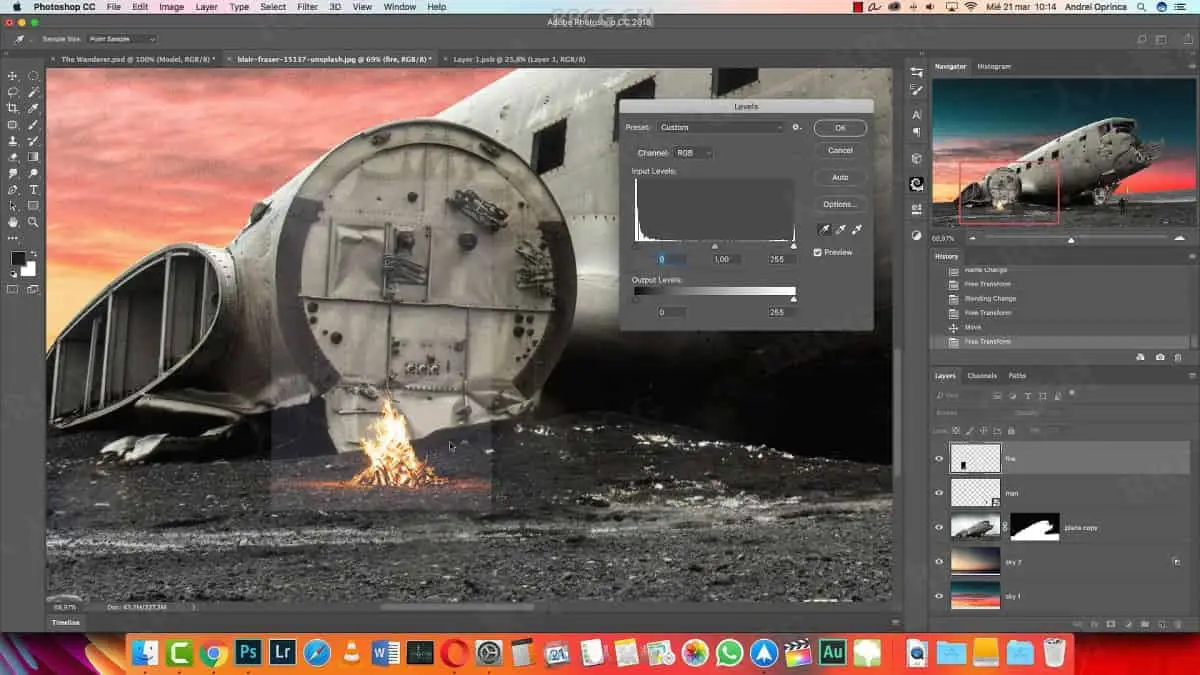Click the foreground color swatch
The height and width of the screenshot is (675, 1200).
(18, 259)
